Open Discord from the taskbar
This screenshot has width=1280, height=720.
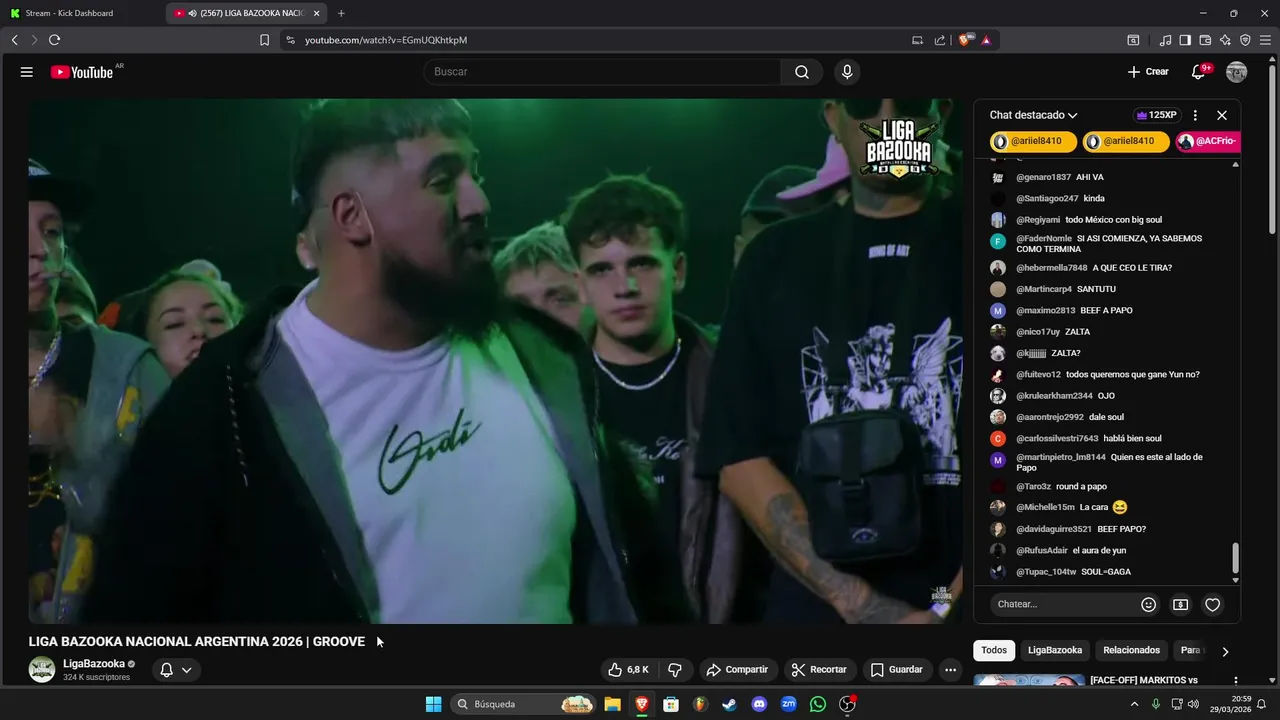tap(759, 704)
